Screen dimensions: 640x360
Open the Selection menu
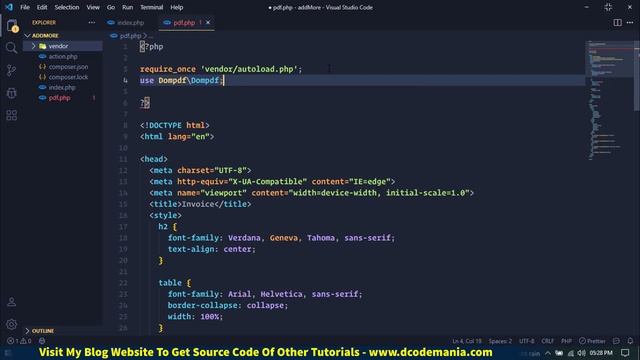click(x=67, y=7)
